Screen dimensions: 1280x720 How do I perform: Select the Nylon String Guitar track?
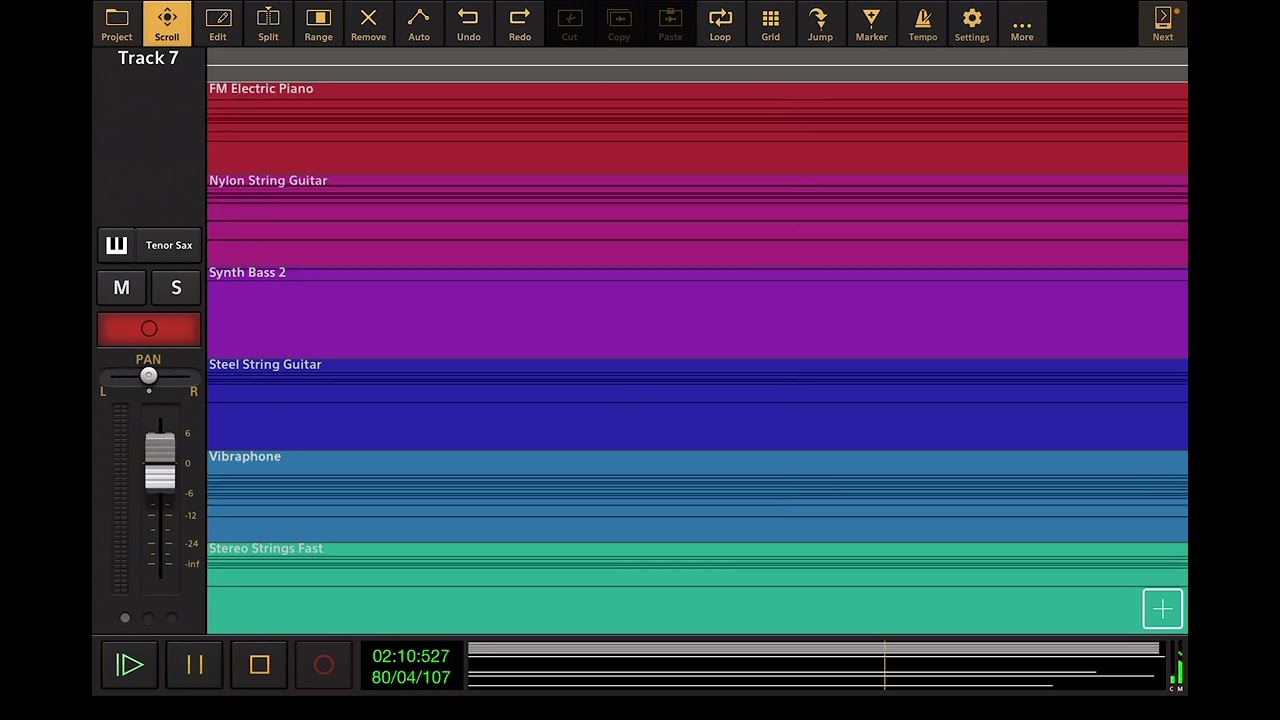pos(697,220)
